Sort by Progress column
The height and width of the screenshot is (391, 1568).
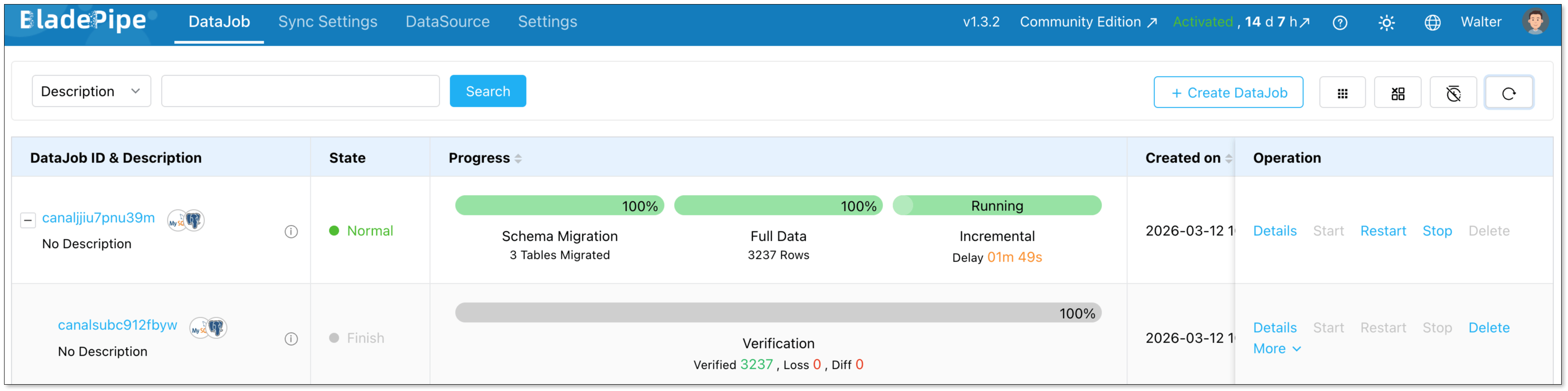(x=518, y=158)
